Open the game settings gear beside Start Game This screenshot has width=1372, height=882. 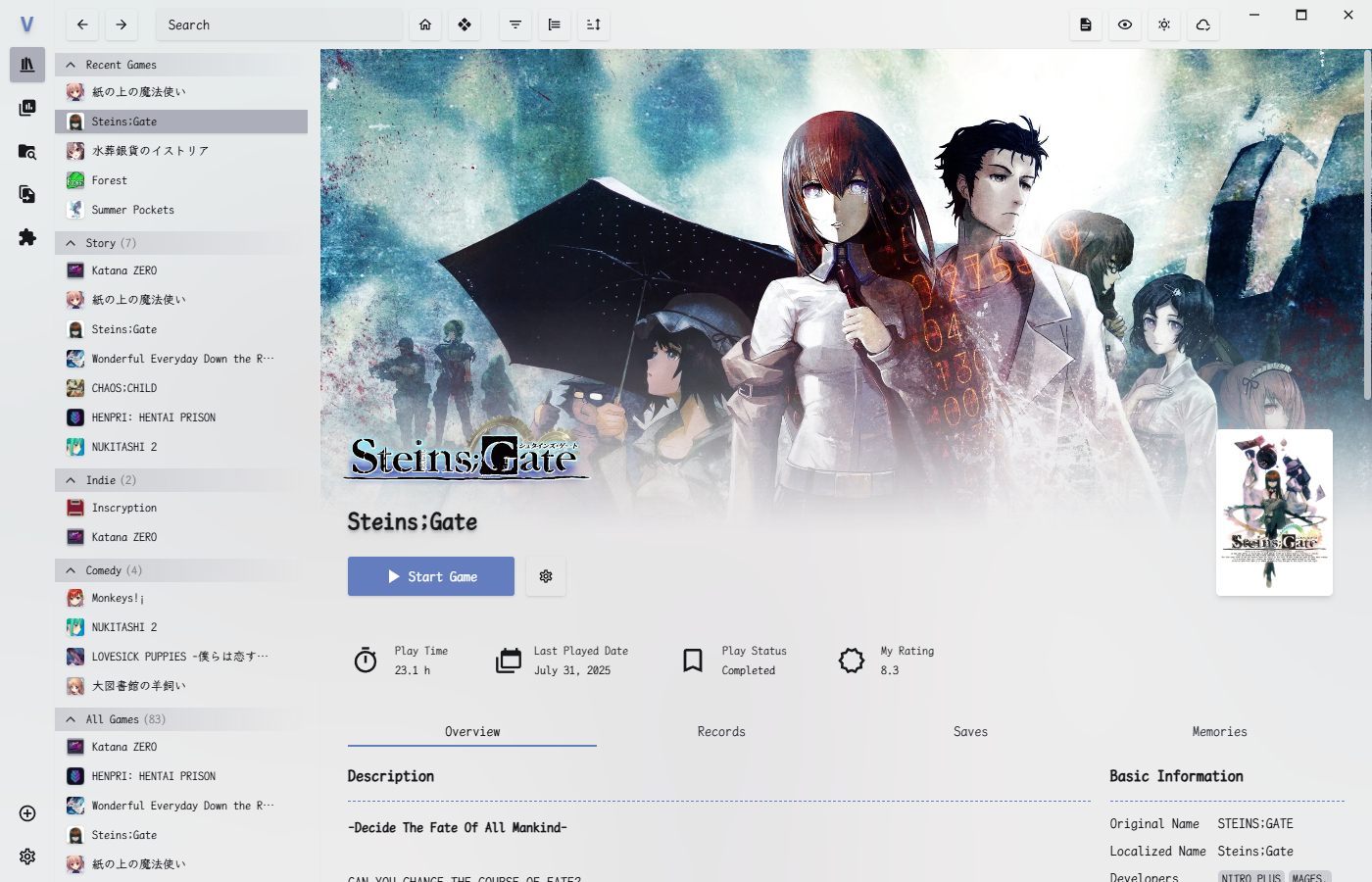point(546,576)
